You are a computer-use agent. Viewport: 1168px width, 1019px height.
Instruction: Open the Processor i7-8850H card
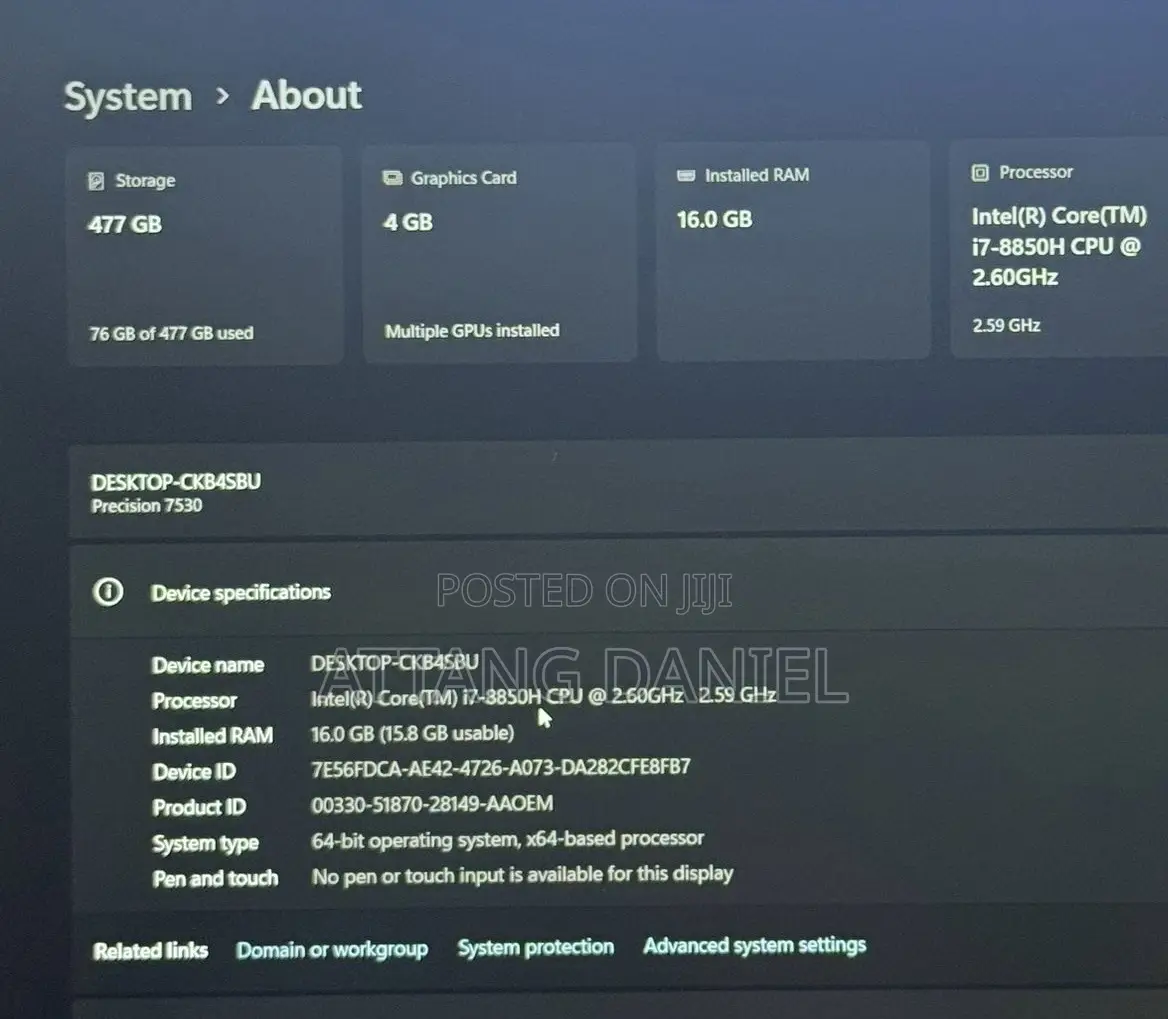click(1059, 249)
